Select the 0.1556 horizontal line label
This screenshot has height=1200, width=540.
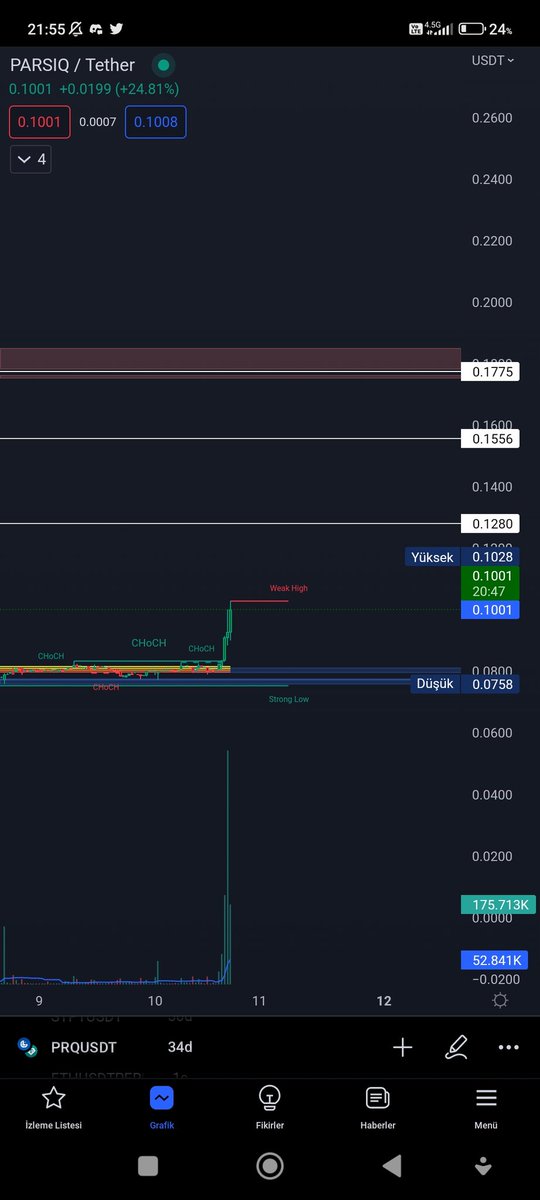[x=490, y=438]
